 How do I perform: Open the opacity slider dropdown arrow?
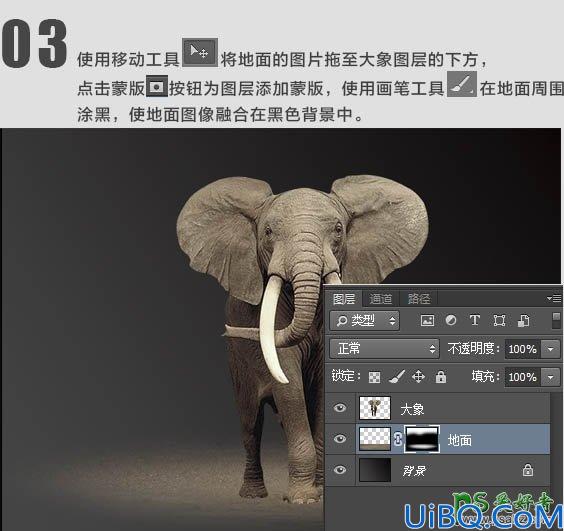pos(551,349)
